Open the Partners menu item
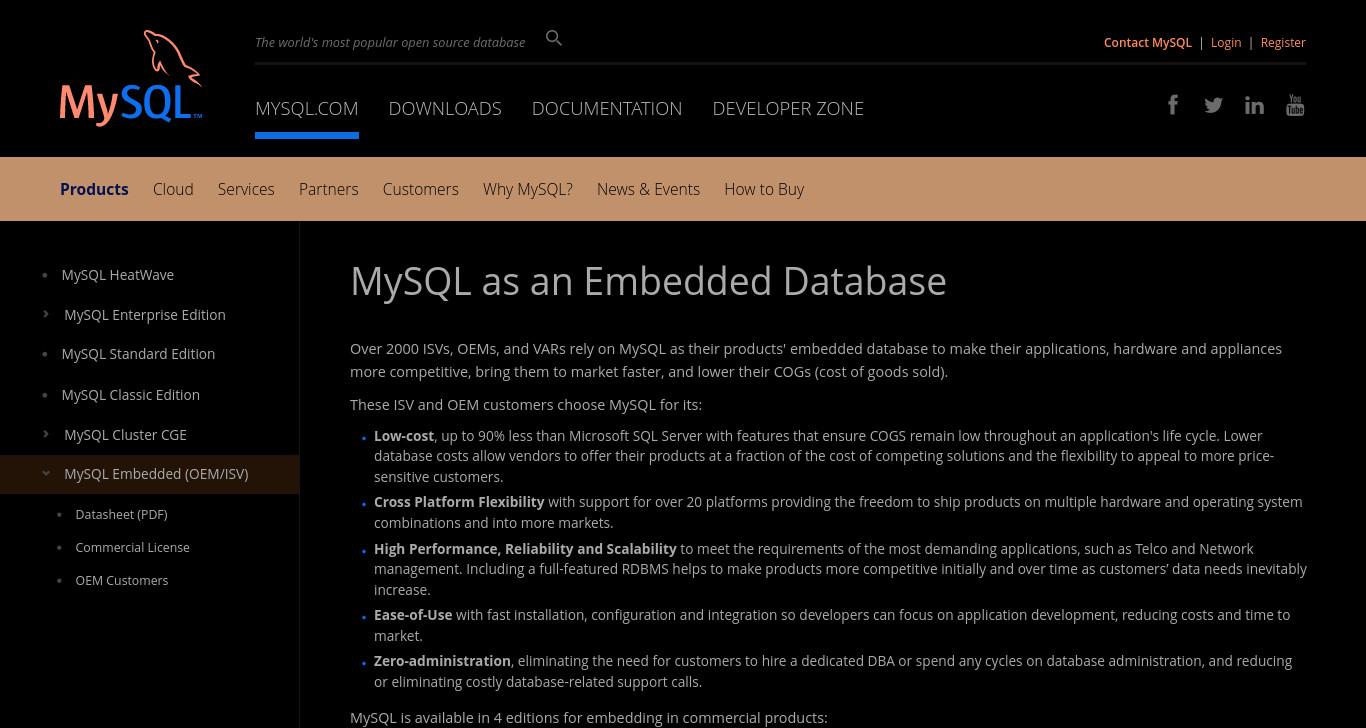1366x728 pixels. click(328, 189)
